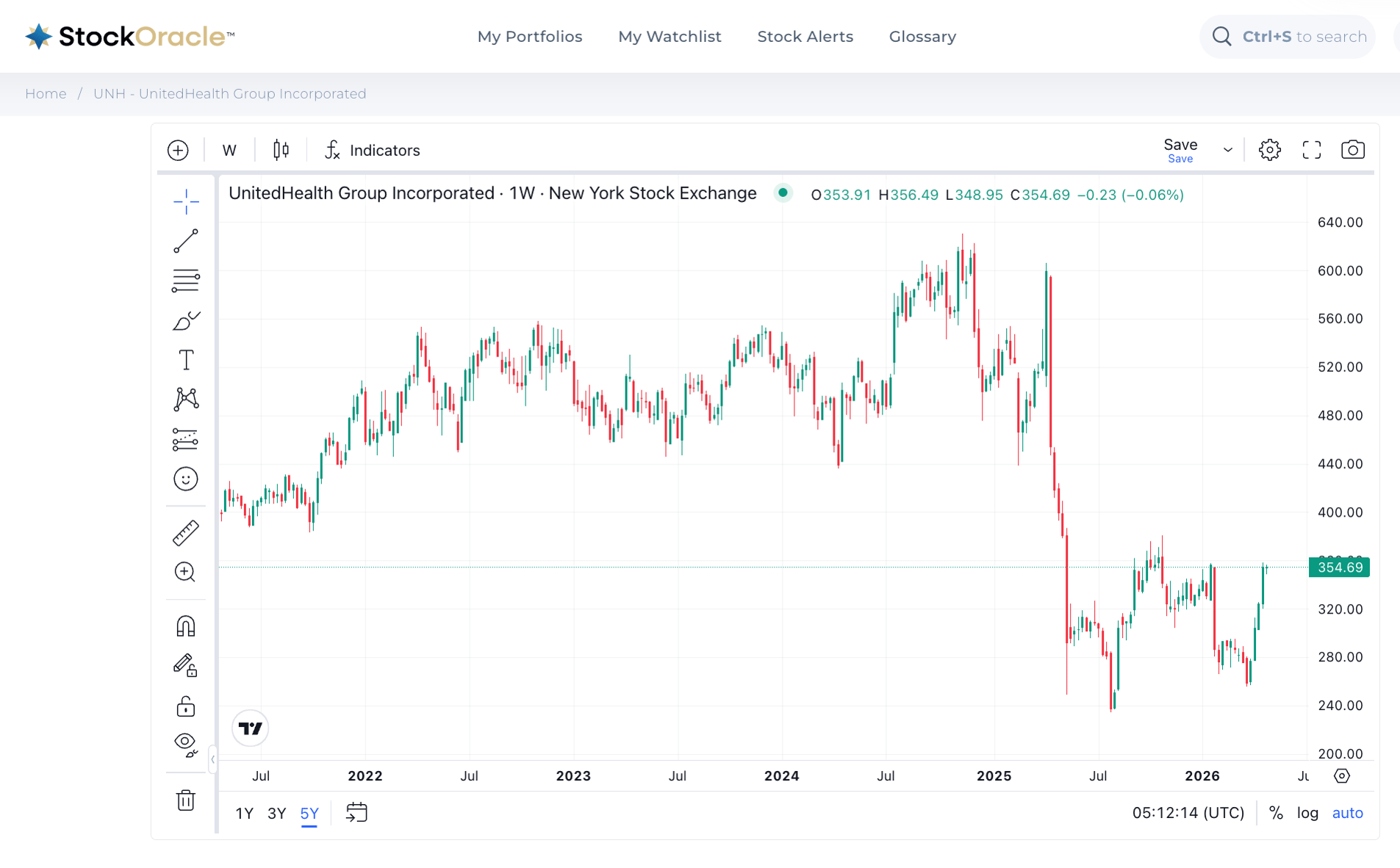1400x868 pixels.
Task: Switch to the 1Y time range
Action: pyautogui.click(x=244, y=813)
